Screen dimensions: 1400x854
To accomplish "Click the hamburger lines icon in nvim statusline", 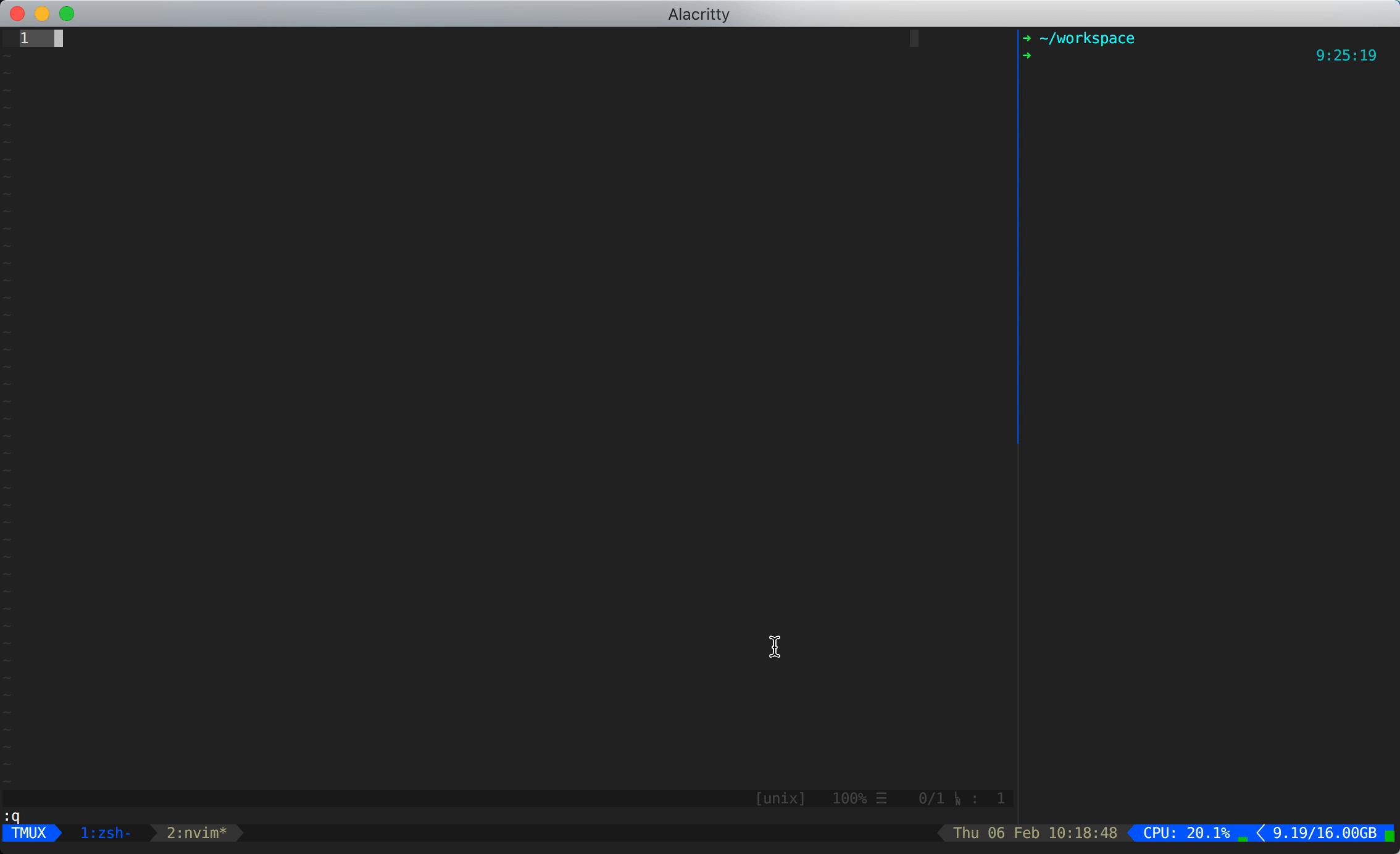I will coord(881,798).
